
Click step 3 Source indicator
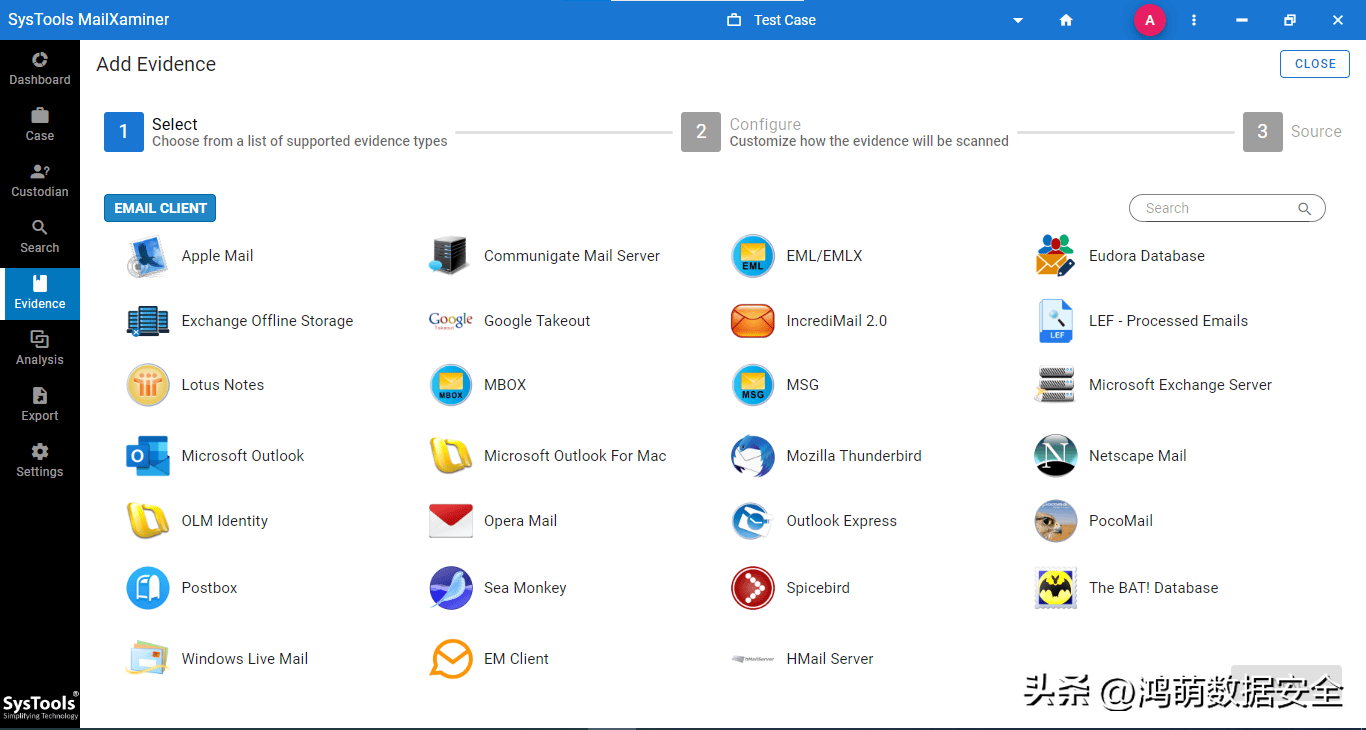[1263, 131]
